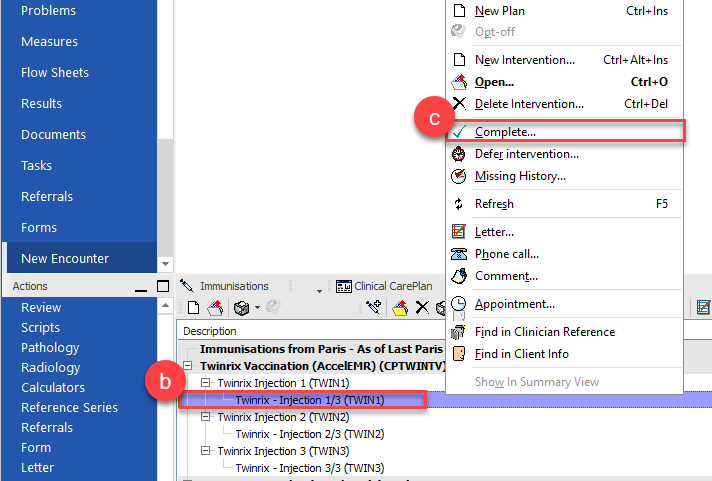Click the Delete Intervention X icon in menu
Viewport: 712px width, 481px height.
tap(459, 104)
